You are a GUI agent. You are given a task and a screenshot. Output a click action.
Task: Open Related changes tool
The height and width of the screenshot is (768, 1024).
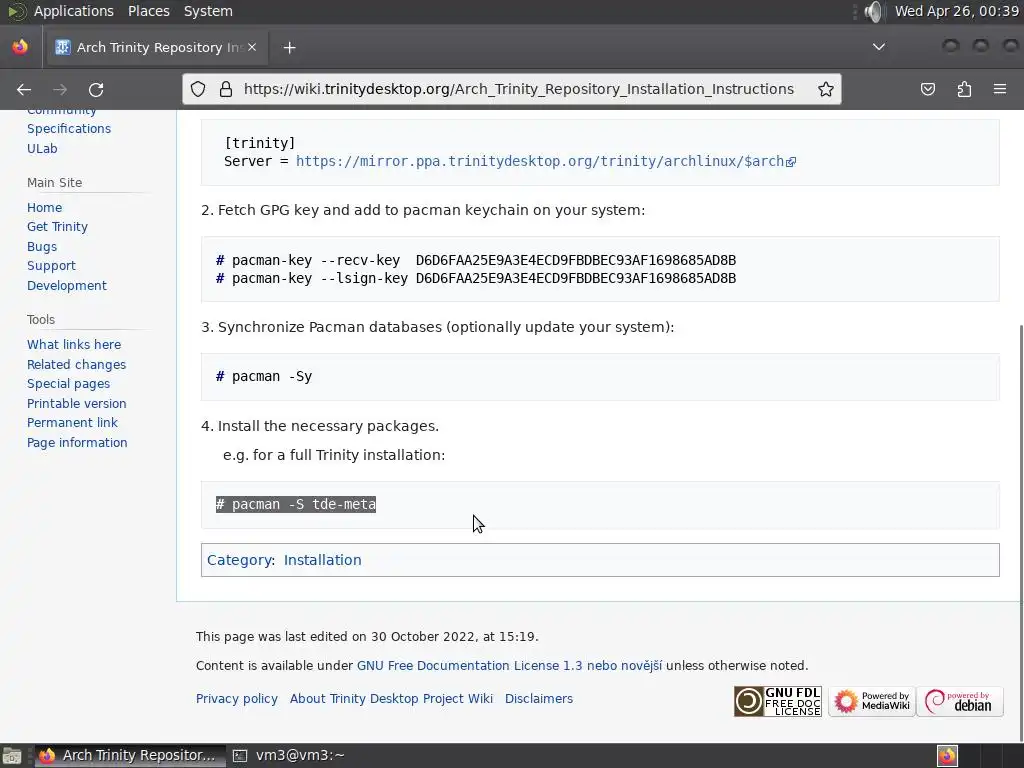(76, 364)
